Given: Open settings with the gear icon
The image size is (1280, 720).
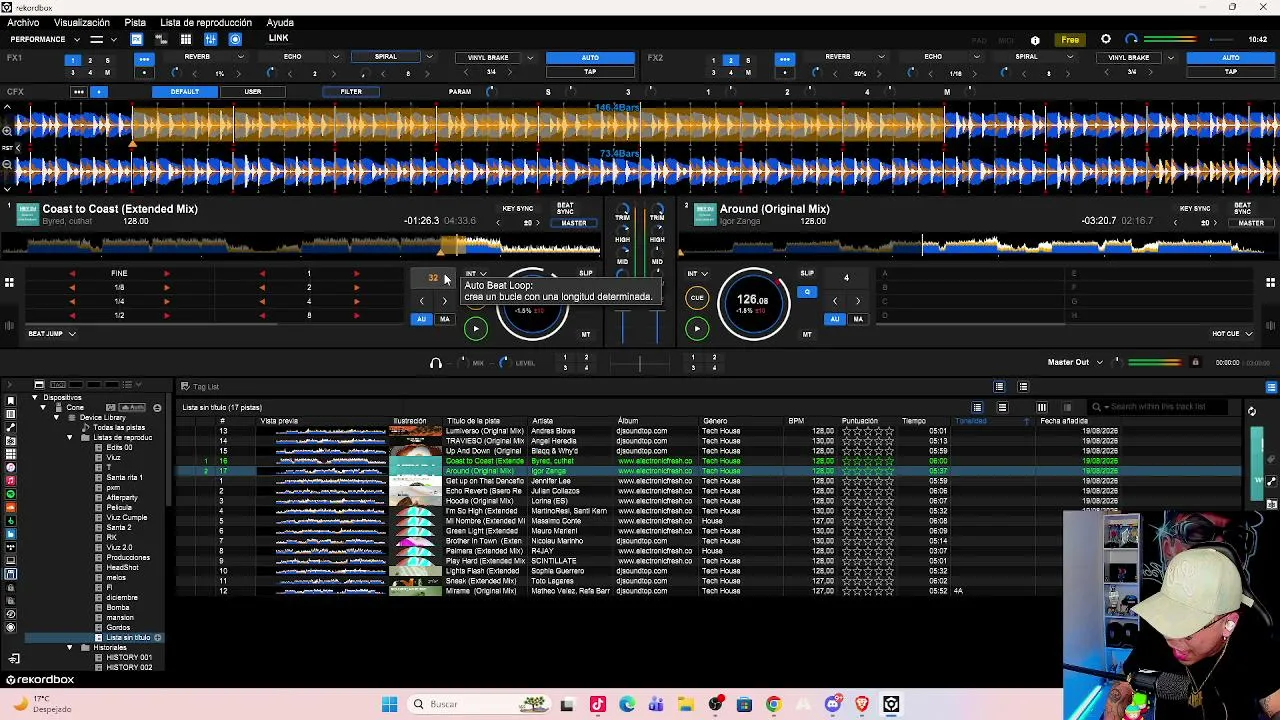Looking at the screenshot, I should click(x=1106, y=40).
